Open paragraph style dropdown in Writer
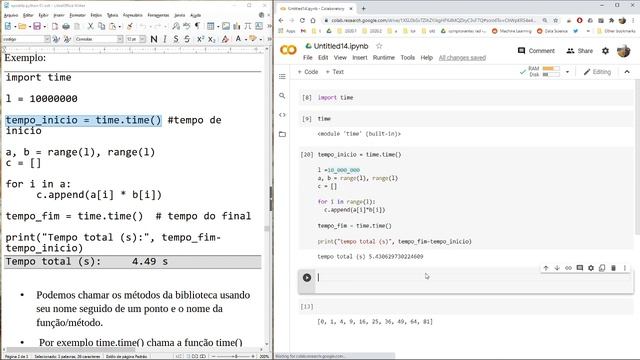This screenshot has width=640, height=360. [x=47, y=39]
